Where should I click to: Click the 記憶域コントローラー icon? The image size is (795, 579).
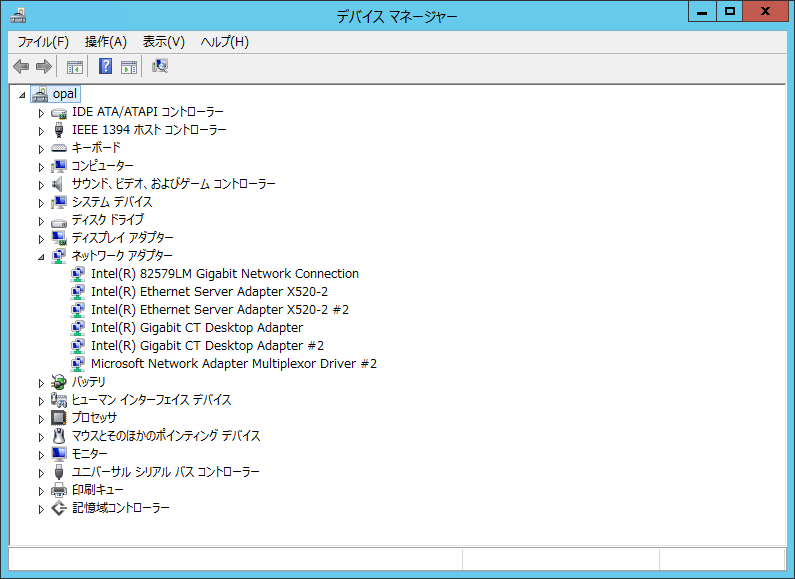pyautogui.click(x=59, y=508)
